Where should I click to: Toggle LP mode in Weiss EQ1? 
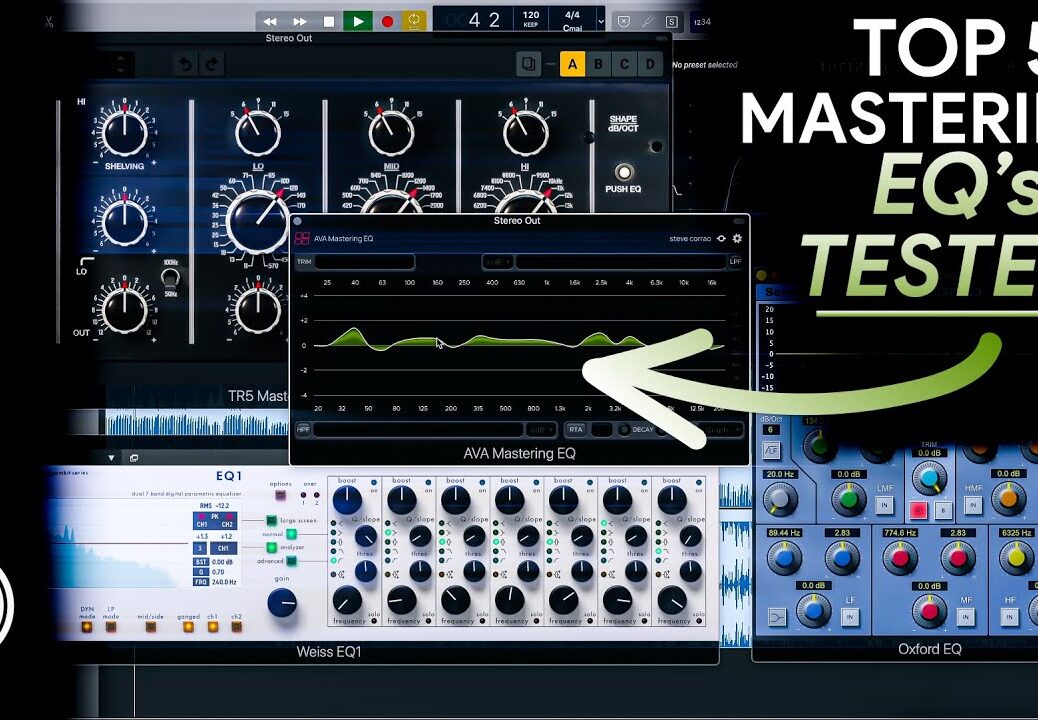tap(111, 626)
